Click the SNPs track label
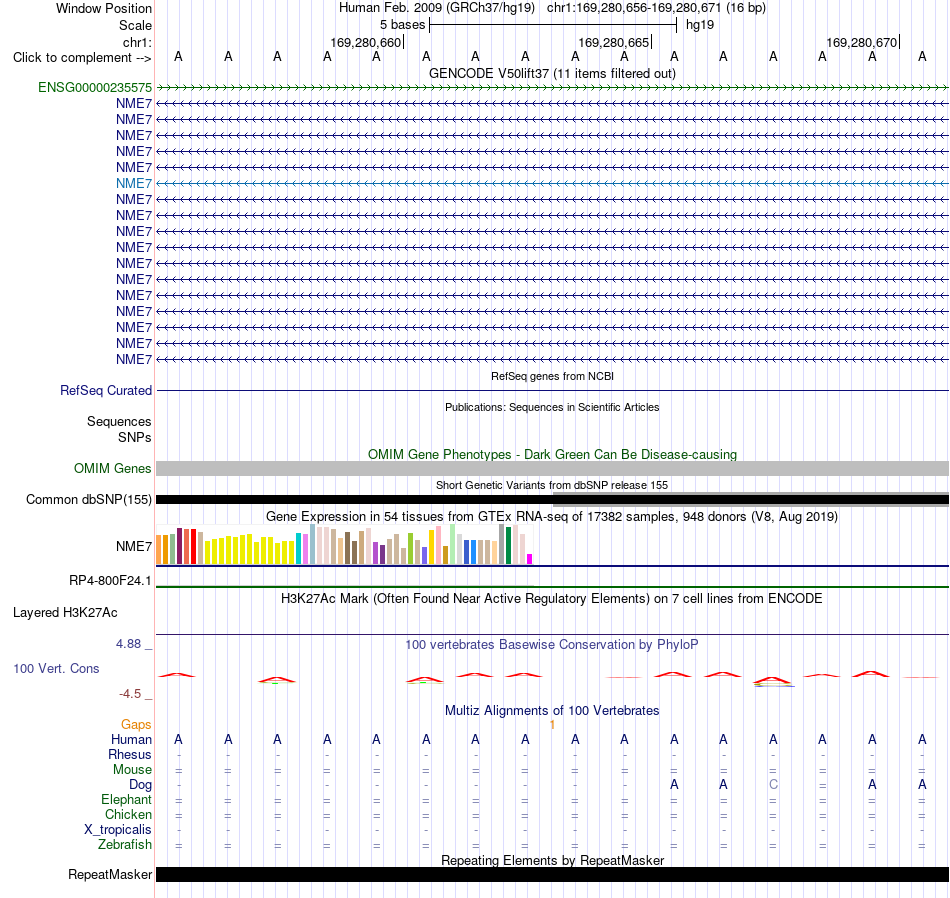 (x=135, y=437)
